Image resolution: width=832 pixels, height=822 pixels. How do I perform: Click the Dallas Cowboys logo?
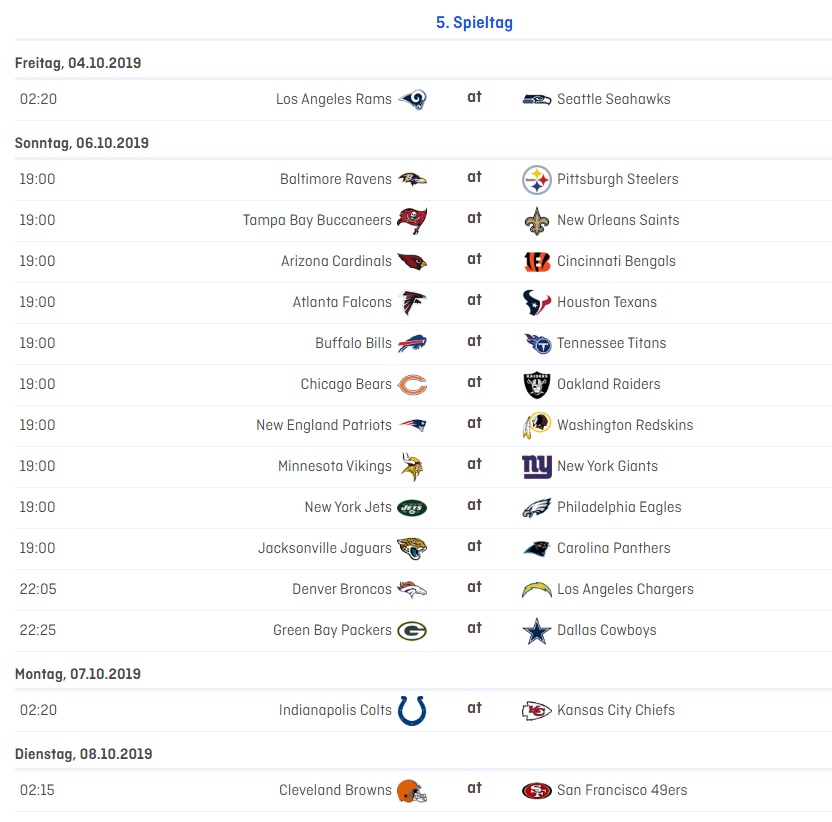point(537,631)
